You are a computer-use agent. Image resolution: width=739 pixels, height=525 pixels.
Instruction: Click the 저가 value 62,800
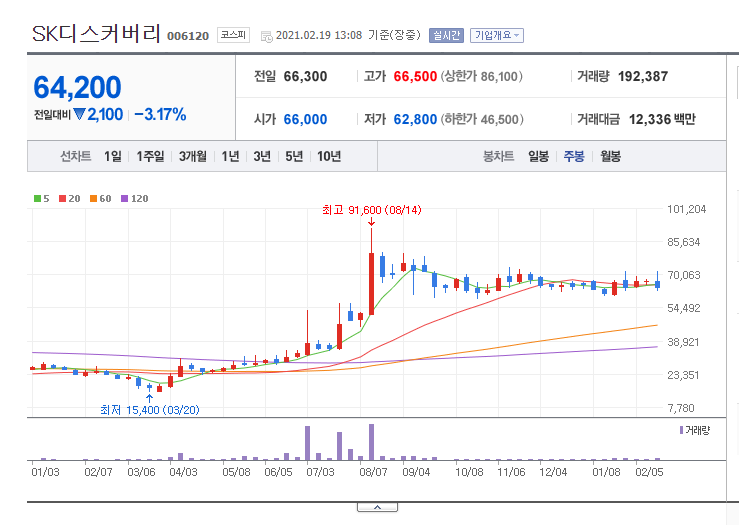tap(415, 119)
